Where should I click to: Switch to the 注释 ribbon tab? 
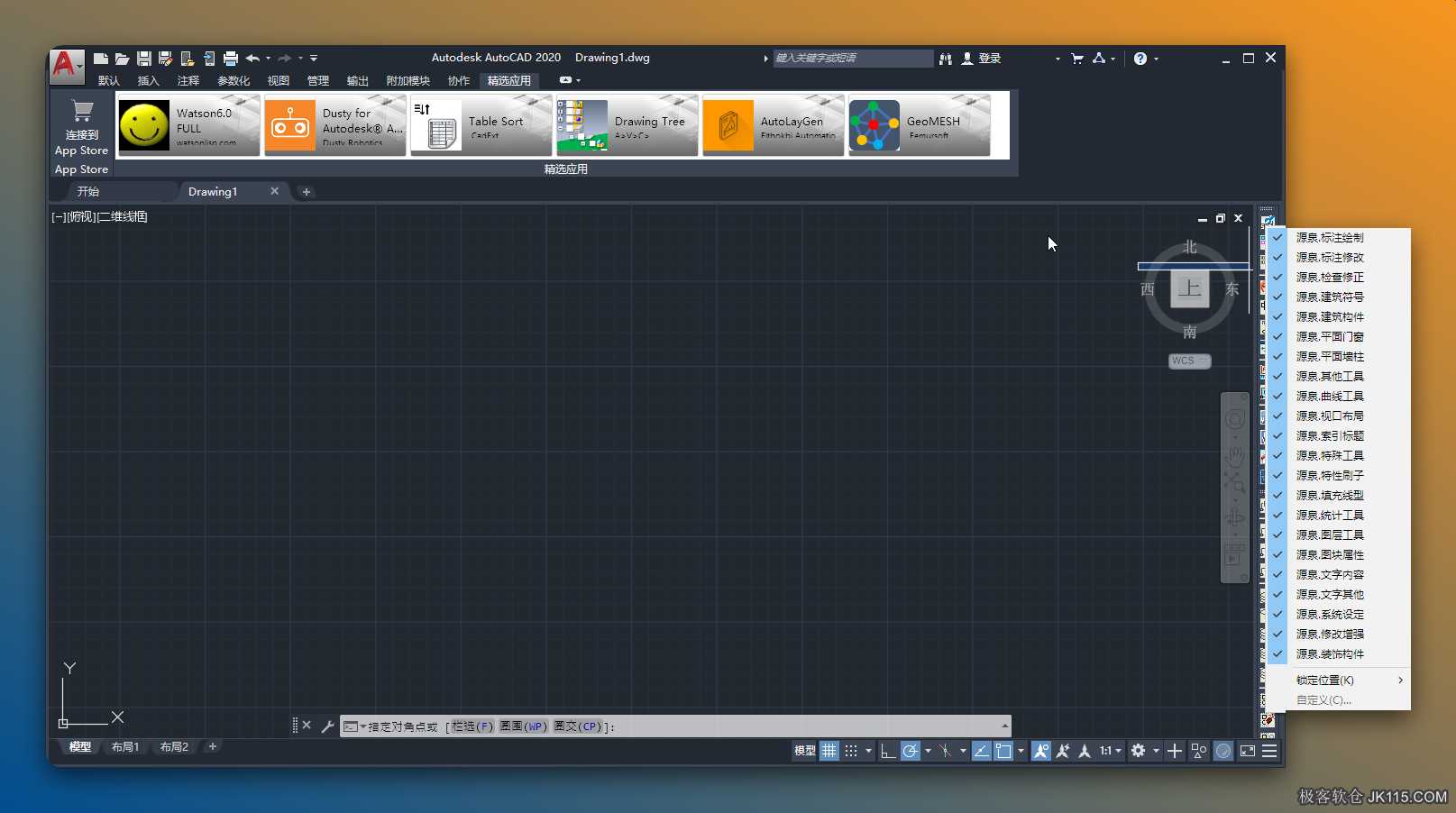coord(188,81)
